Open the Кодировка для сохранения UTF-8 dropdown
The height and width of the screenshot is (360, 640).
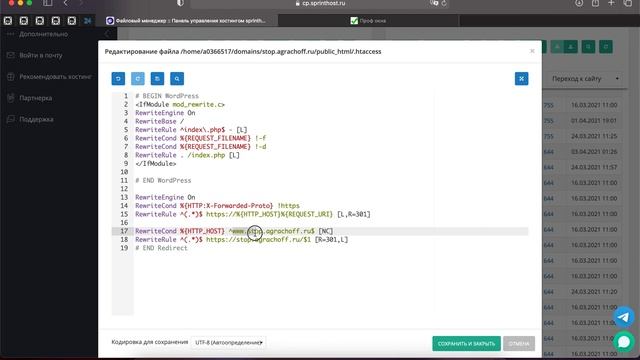tap(229, 342)
